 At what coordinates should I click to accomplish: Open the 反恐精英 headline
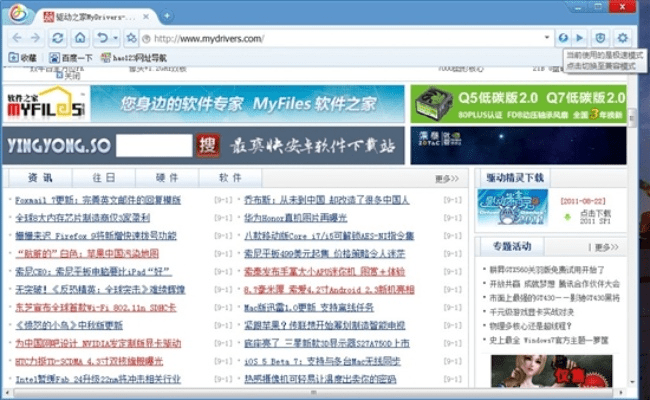pos(100,289)
